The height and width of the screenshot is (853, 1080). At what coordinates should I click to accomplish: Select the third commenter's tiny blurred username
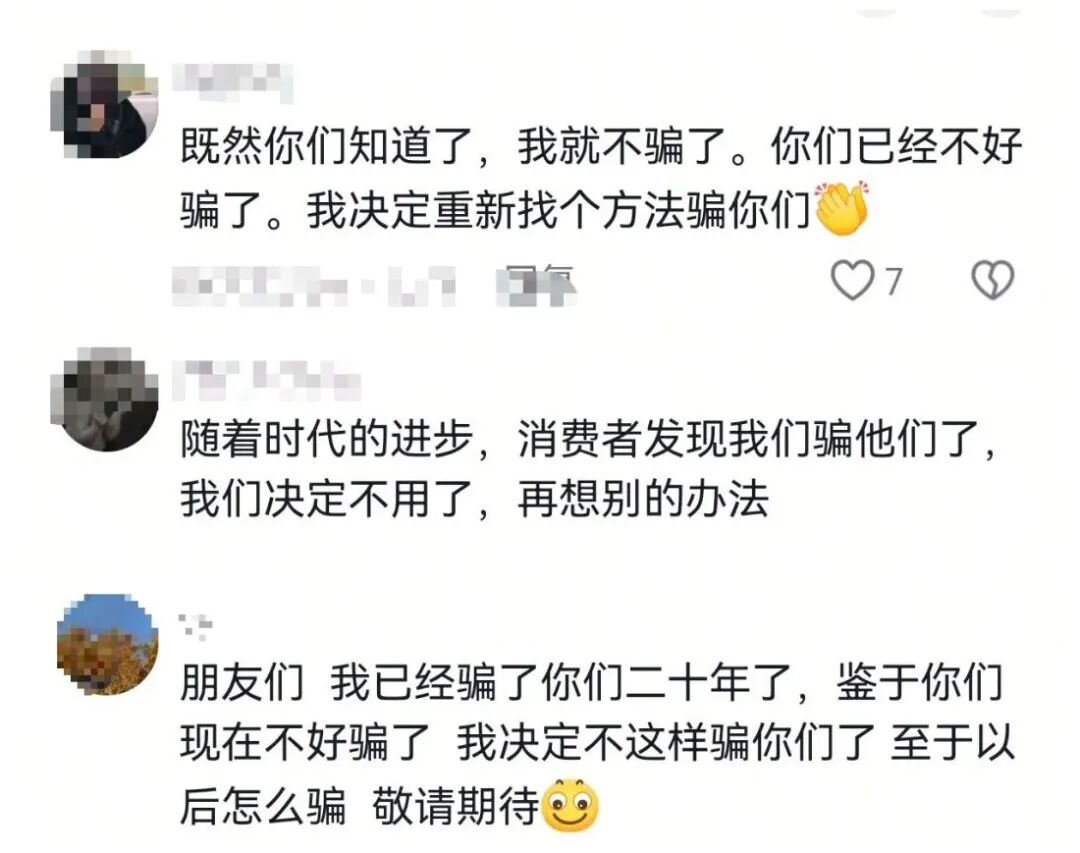tap(196, 626)
